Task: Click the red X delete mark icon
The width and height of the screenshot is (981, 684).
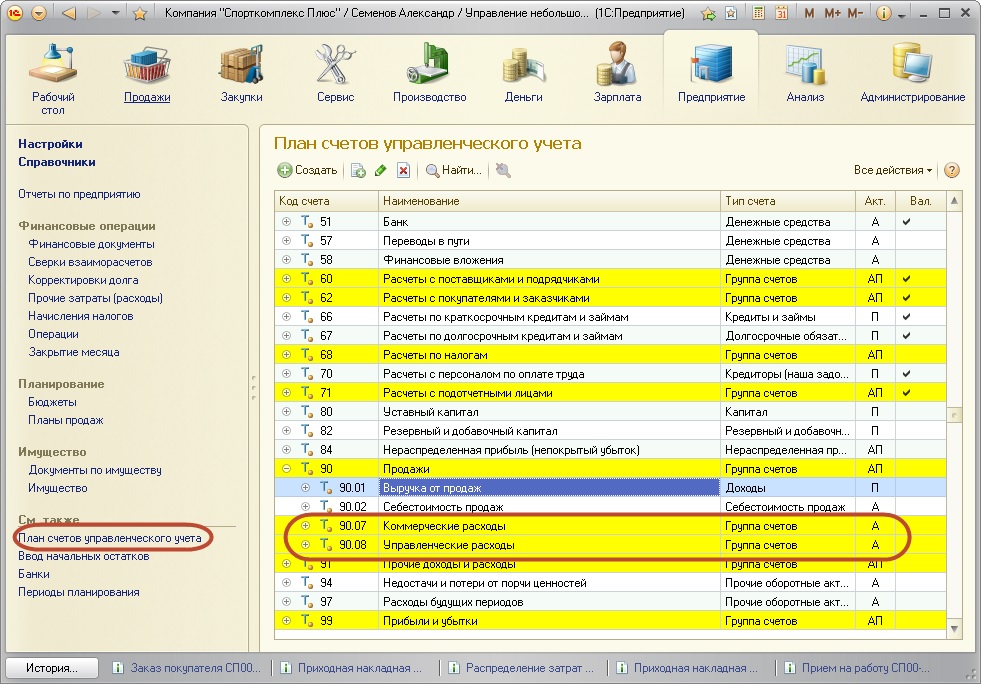Action: point(403,171)
